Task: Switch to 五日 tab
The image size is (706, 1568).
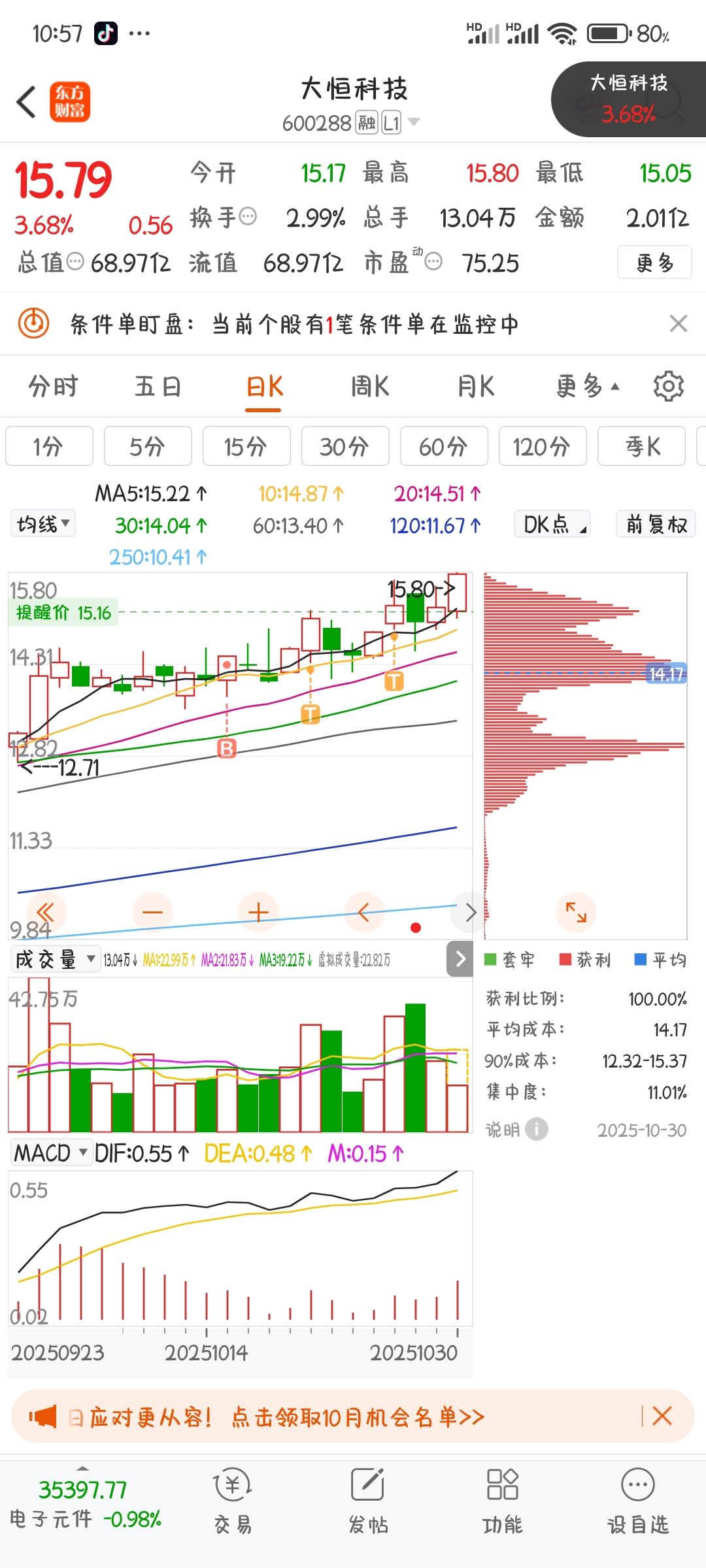Action: coord(158,386)
